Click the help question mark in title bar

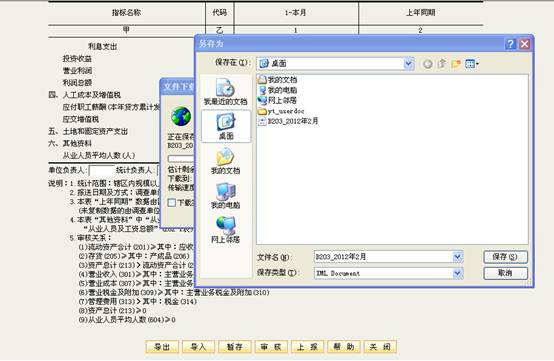coord(510,44)
